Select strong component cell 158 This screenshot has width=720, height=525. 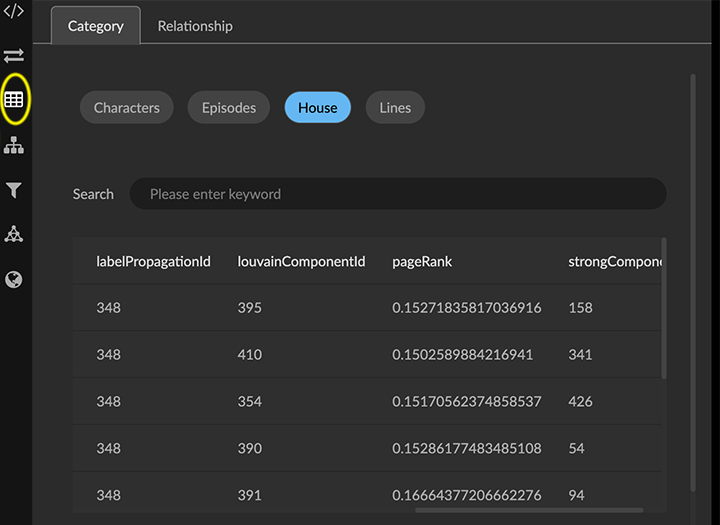tap(580, 307)
